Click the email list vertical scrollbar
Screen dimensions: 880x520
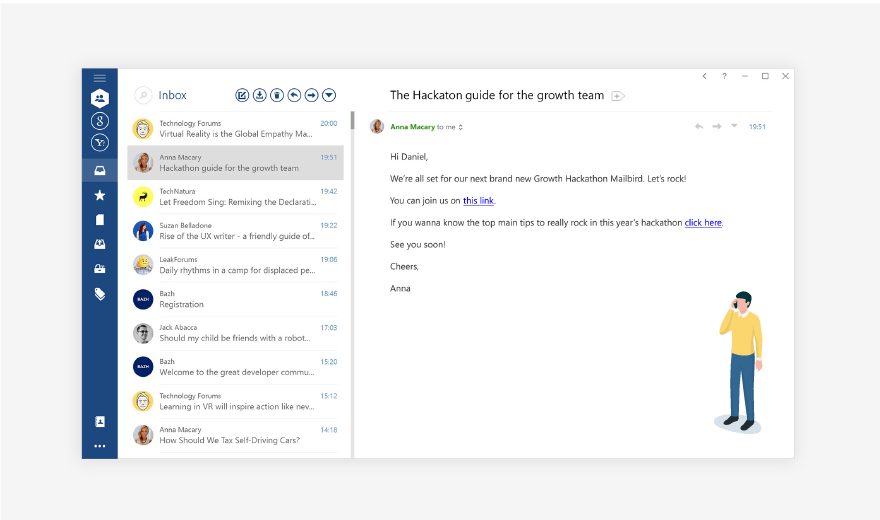(x=351, y=120)
